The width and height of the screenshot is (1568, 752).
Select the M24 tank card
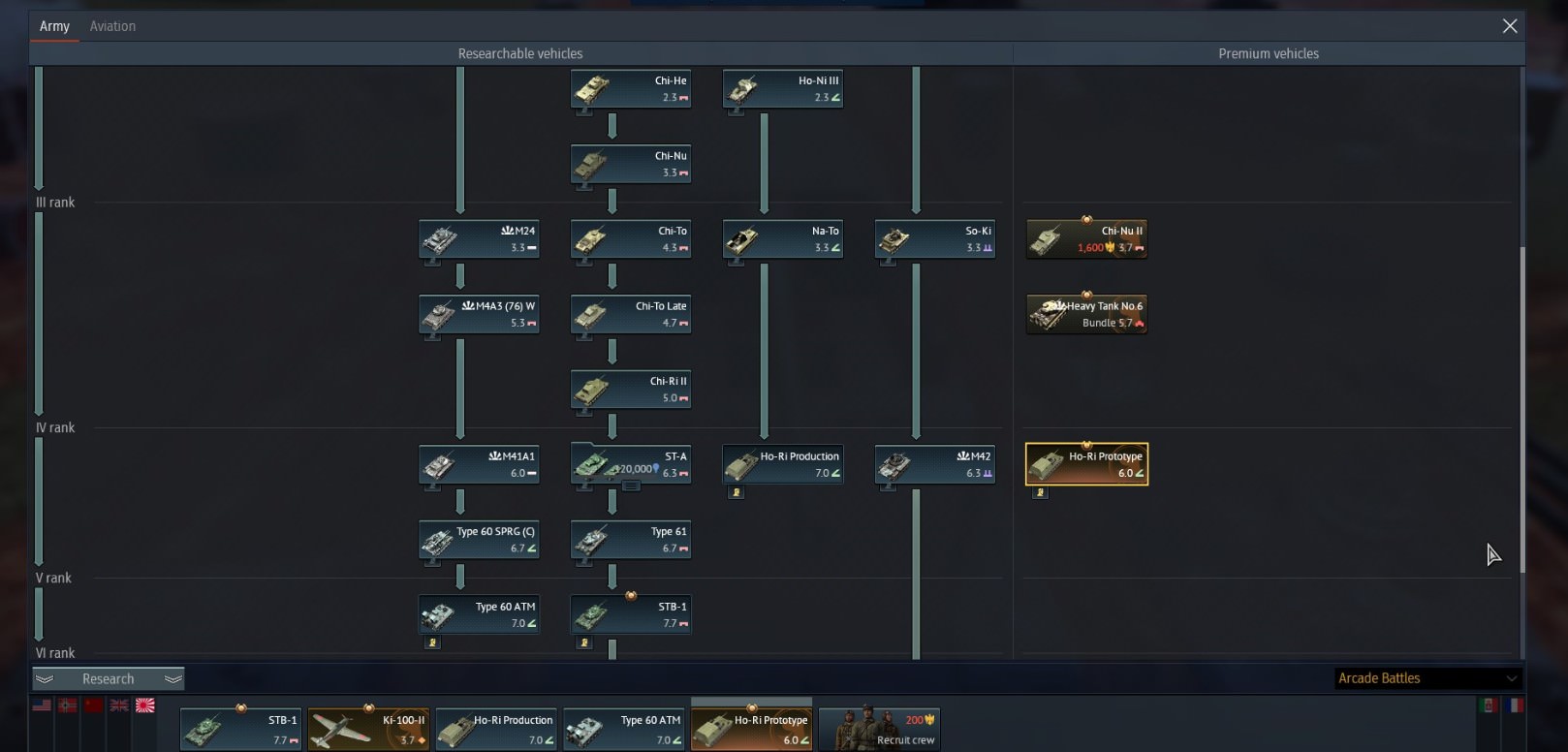coord(479,239)
